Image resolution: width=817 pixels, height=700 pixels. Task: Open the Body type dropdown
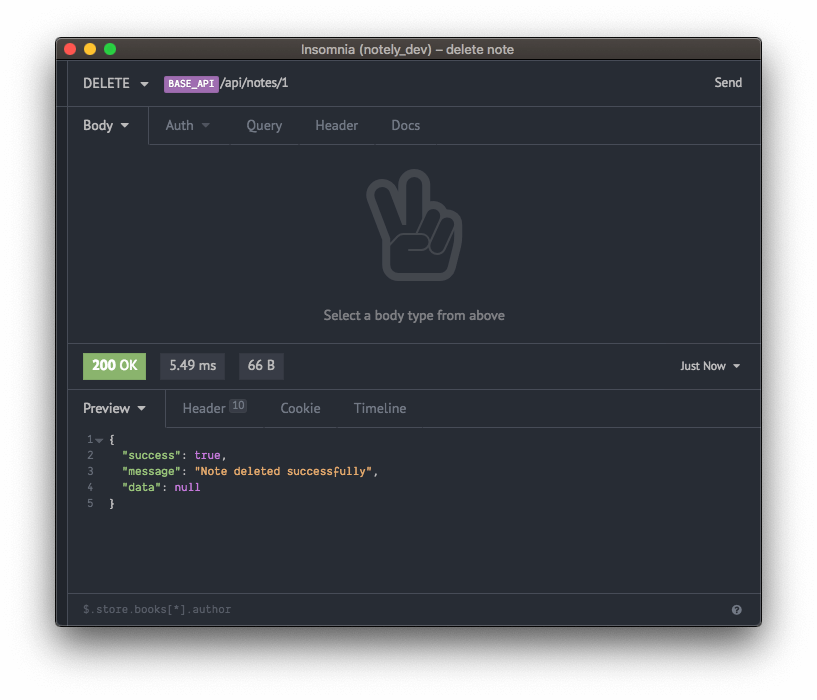click(107, 126)
